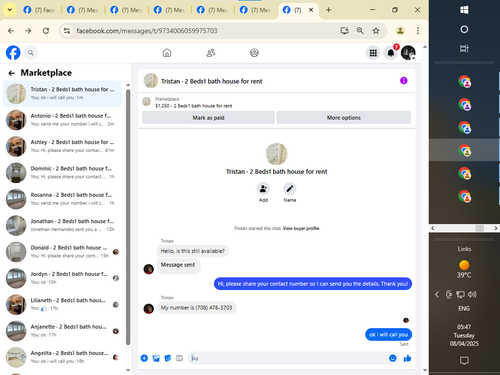Screen dimensions: 500x375
Task: Choose a GIF in the composer
Action: coord(179,358)
